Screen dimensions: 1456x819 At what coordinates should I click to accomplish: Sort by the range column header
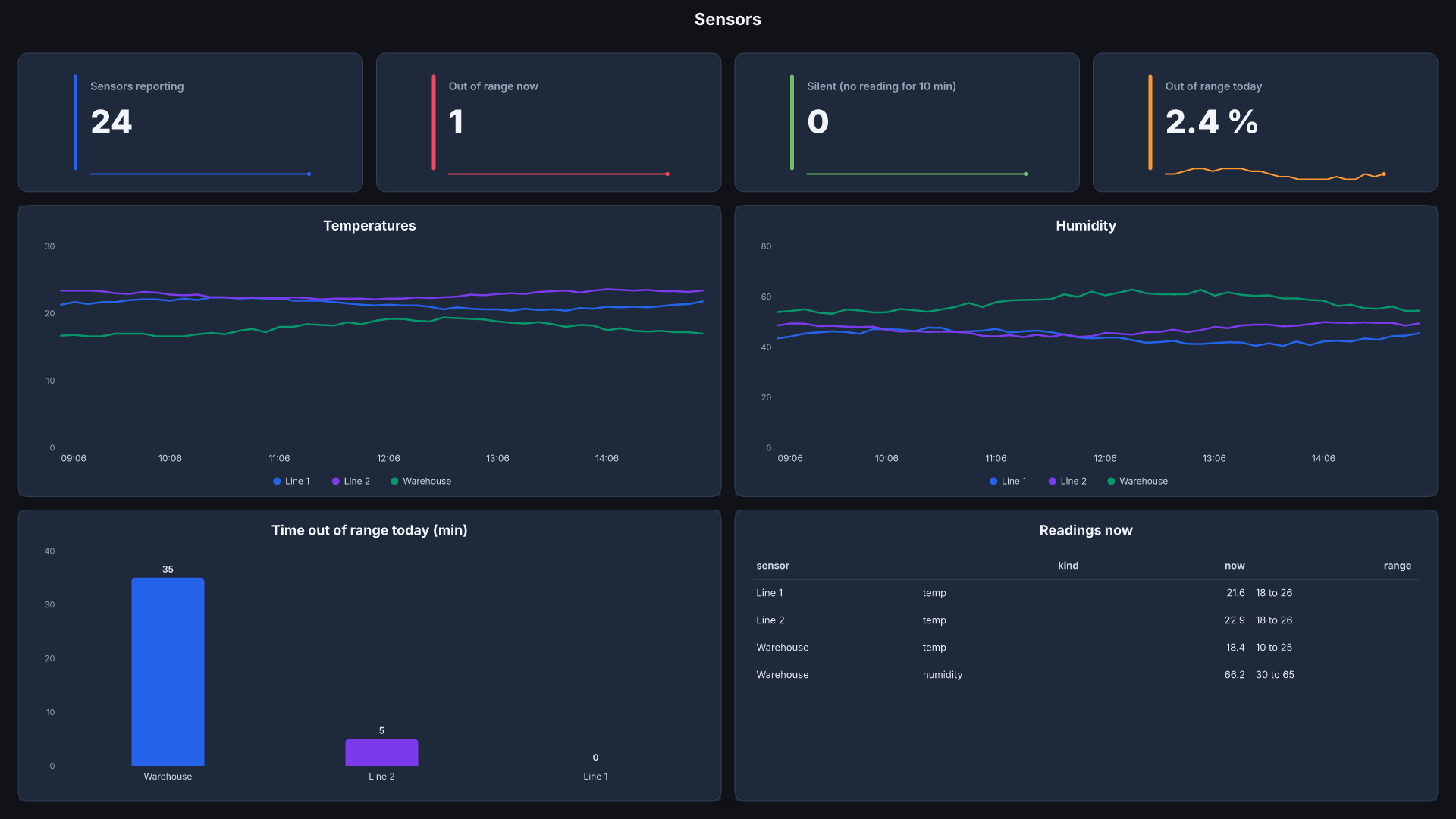coord(1397,566)
